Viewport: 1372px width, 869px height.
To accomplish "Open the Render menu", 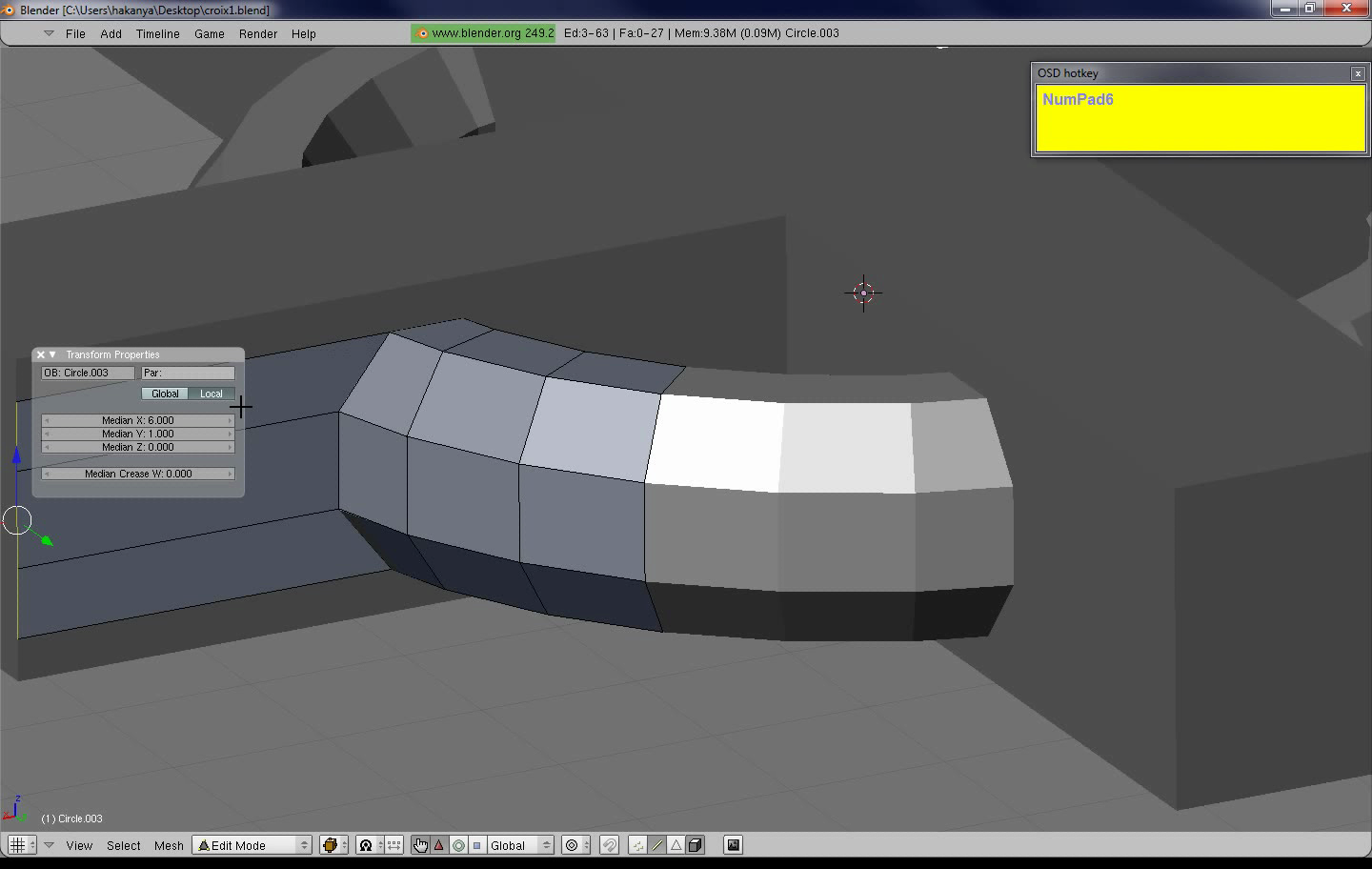I will coord(258,33).
